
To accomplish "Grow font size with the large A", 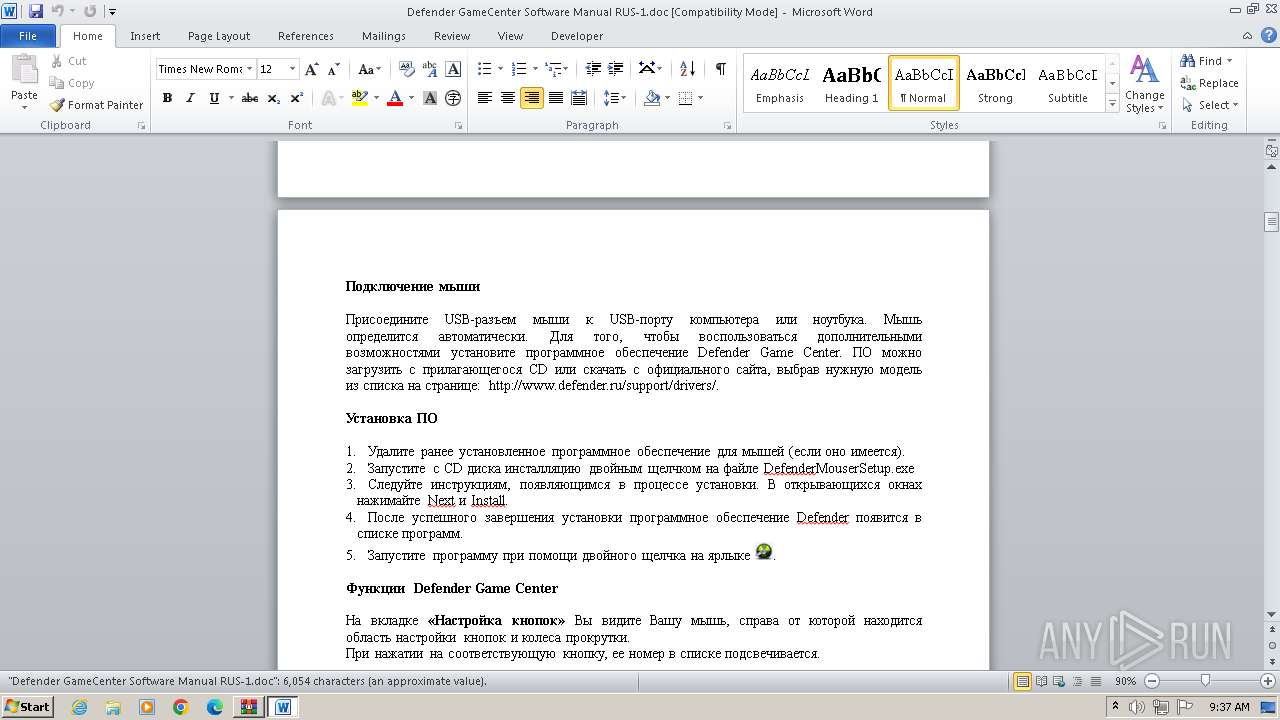I will [x=312, y=69].
